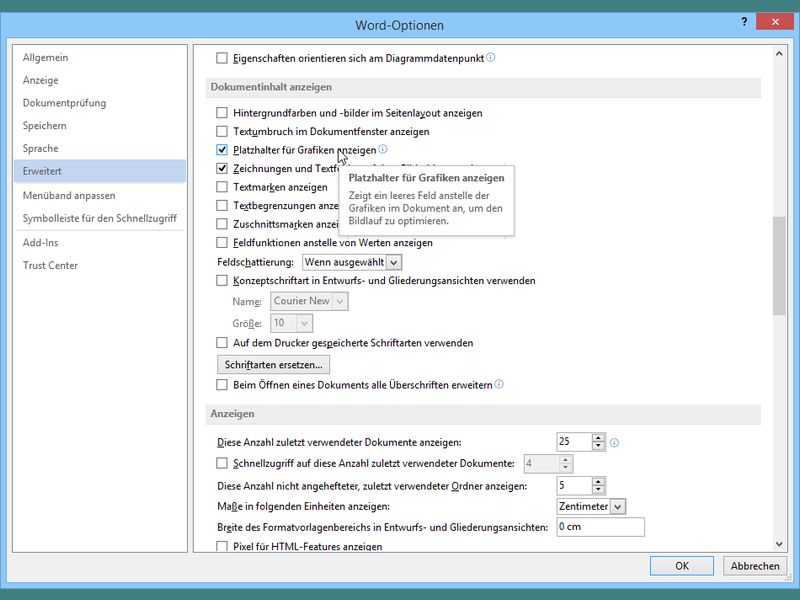This screenshot has height=600, width=800.
Task: Click the Dokumentinhalt anzeigen section header
Action: pyautogui.click(x=483, y=87)
